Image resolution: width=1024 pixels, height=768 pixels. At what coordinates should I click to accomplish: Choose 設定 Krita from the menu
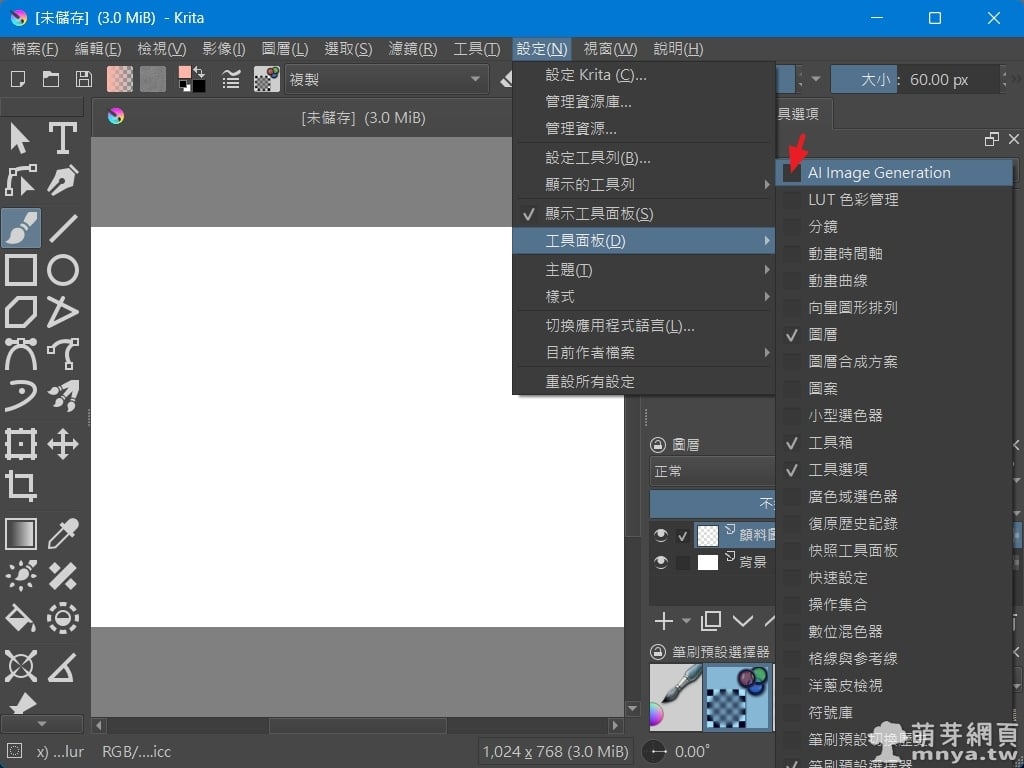coord(596,75)
